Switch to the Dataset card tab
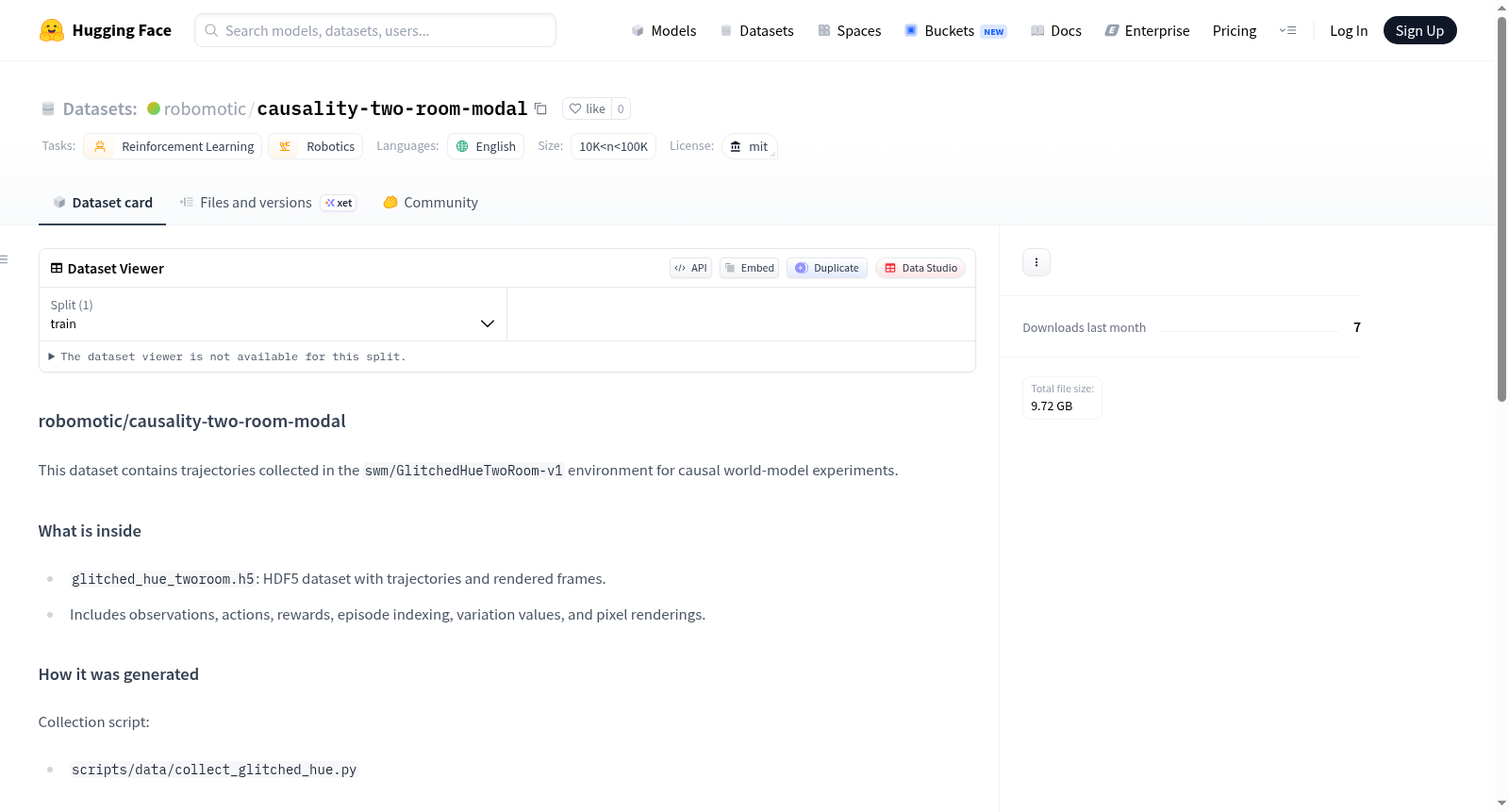Screen dimensions: 1509x812 (102, 202)
